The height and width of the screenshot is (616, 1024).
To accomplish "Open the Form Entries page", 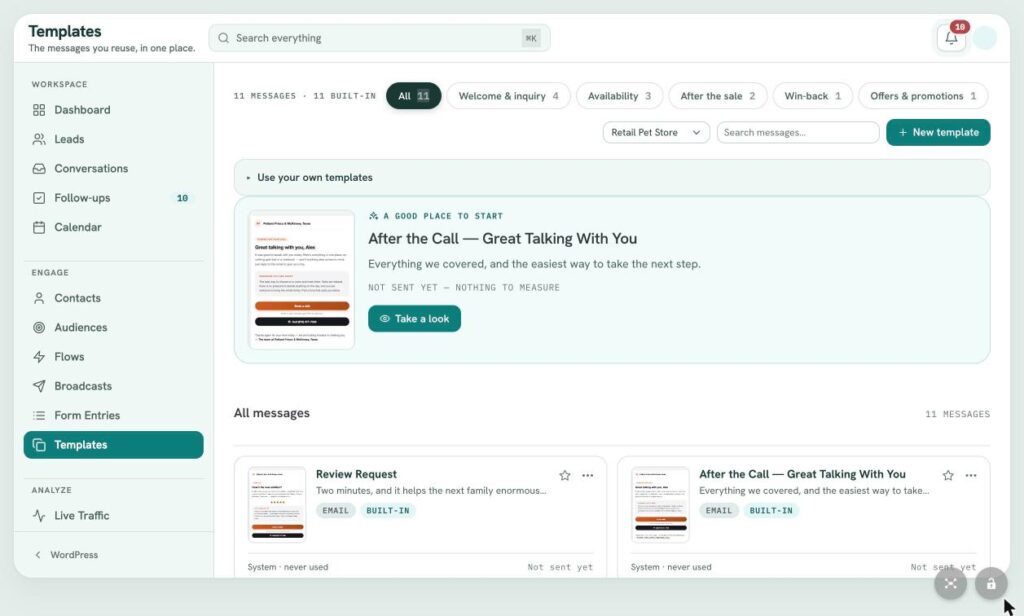I will pos(113,415).
